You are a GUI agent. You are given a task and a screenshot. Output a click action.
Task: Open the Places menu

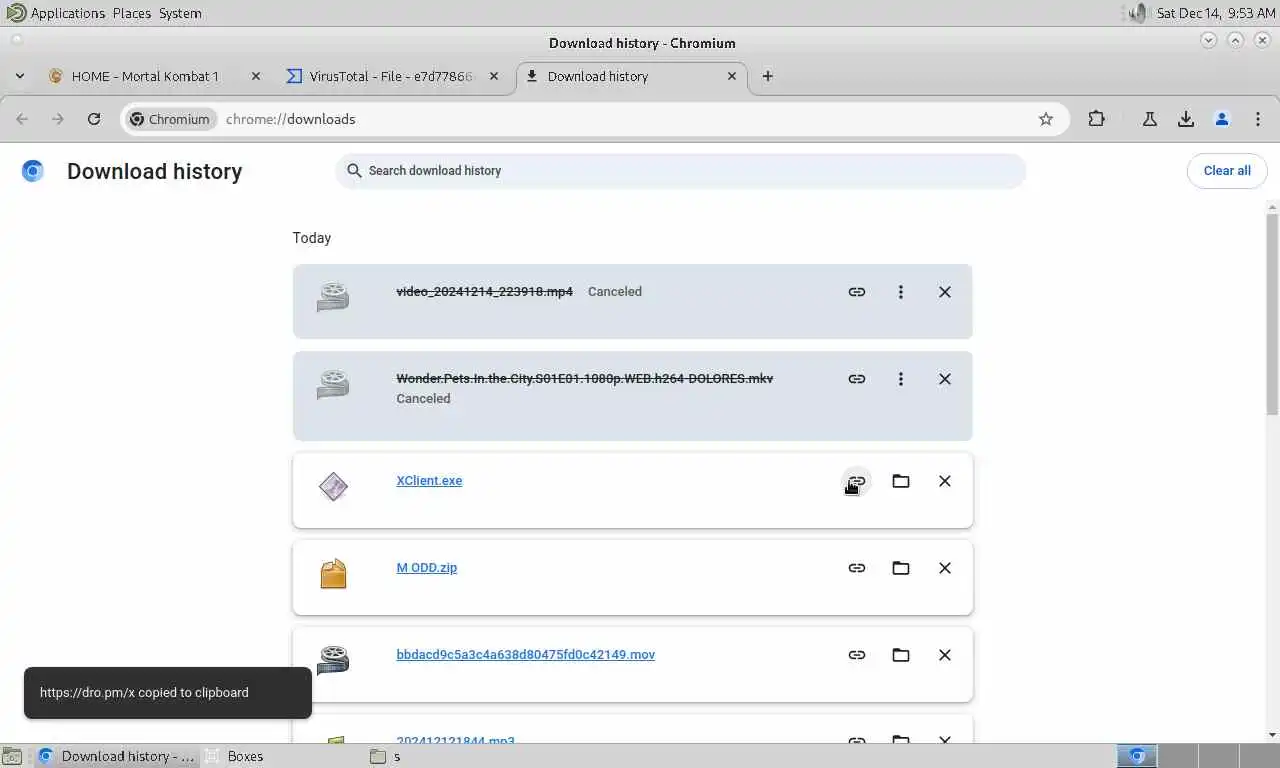point(132,13)
